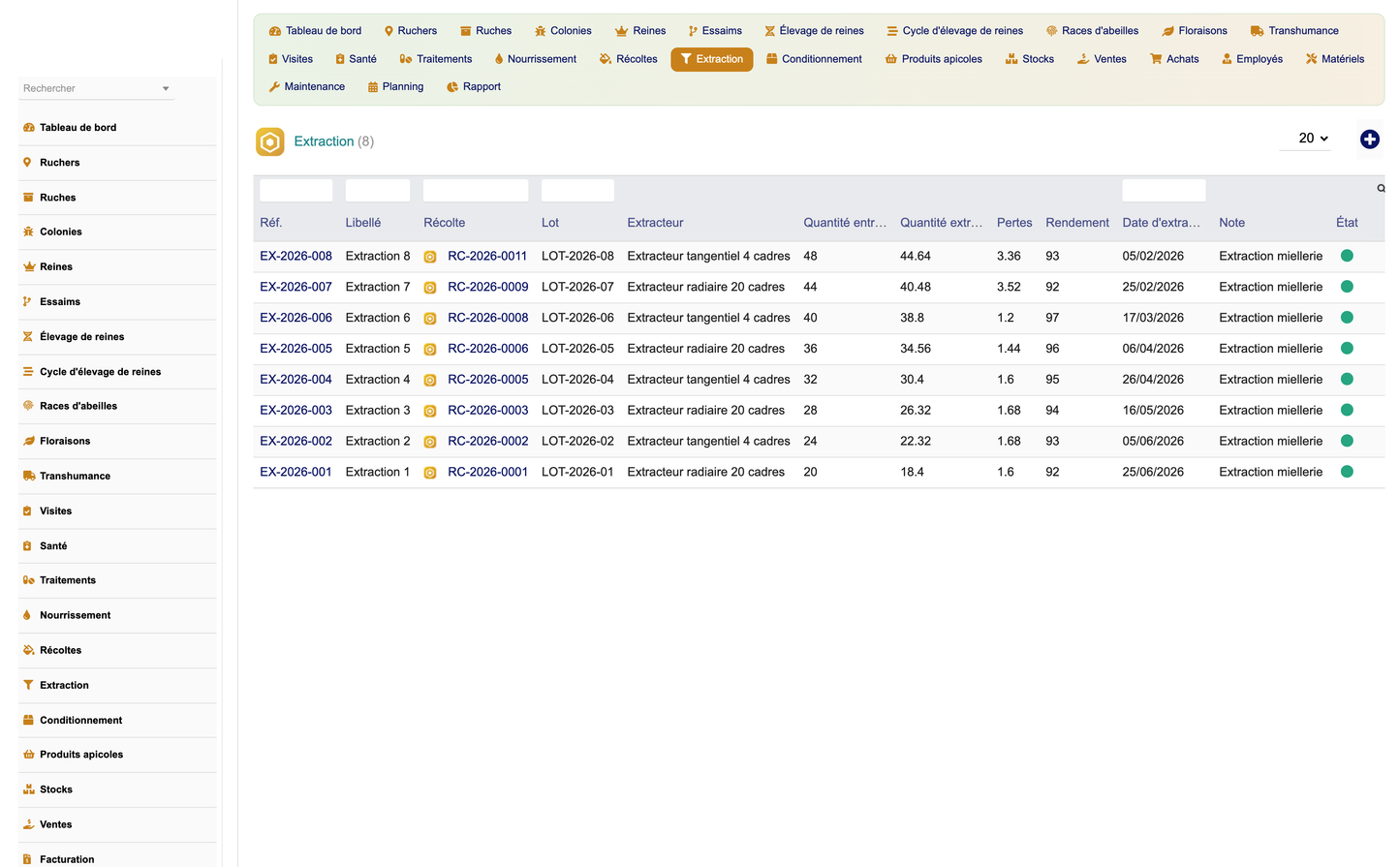The height and width of the screenshot is (867, 1400).
Task: Open Traitements in top navigation
Action: [x=435, y=59]
